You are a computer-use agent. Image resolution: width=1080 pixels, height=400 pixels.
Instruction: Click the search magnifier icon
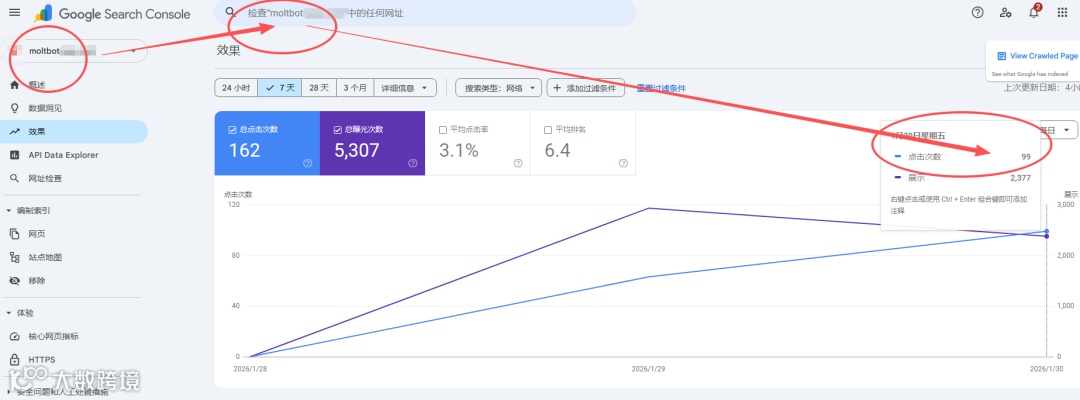[x=231, y=12]
